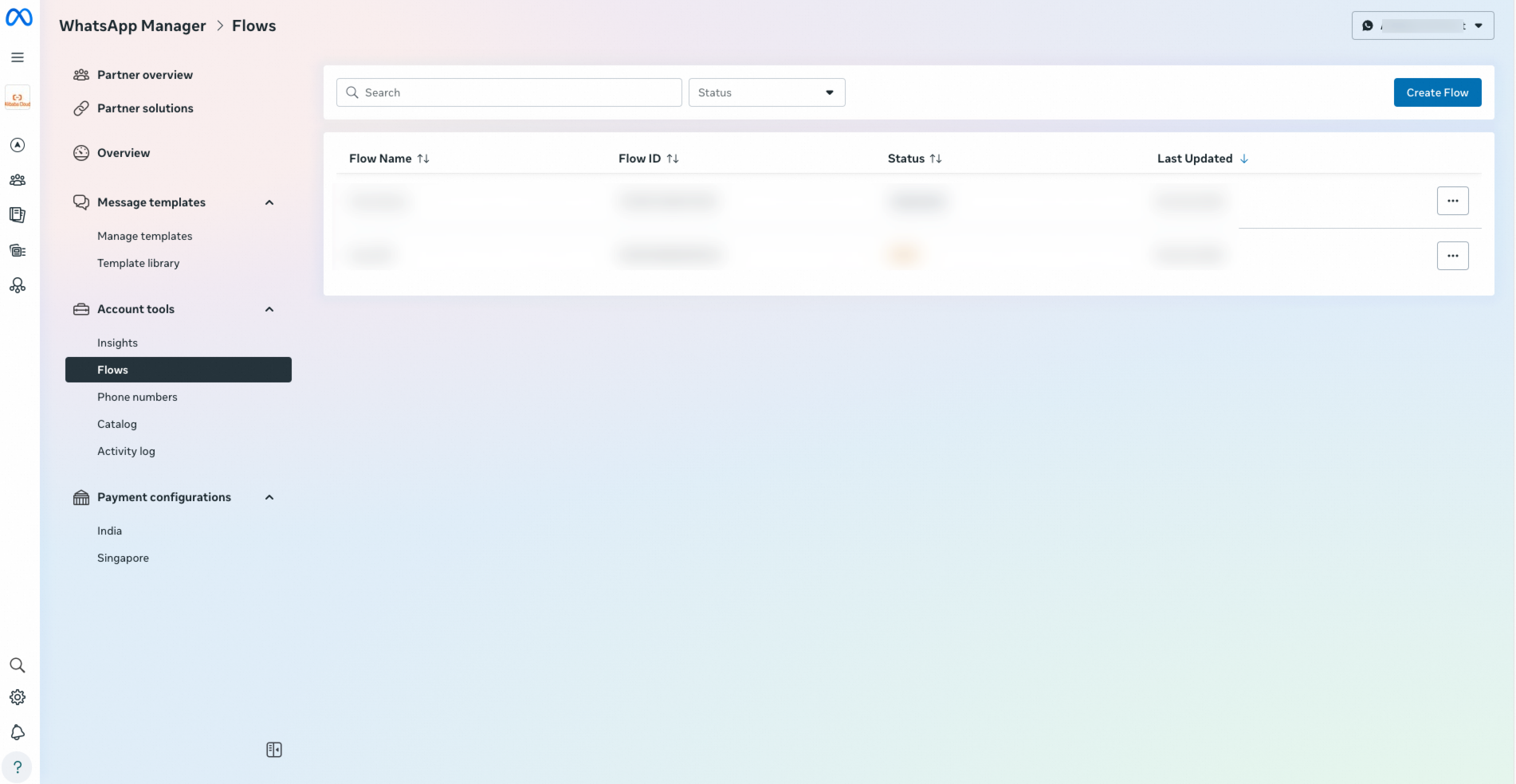Open the people group icon in the left rail
Screen dimensions: 1516x784
pyautogui.click(x=18, y=180)
